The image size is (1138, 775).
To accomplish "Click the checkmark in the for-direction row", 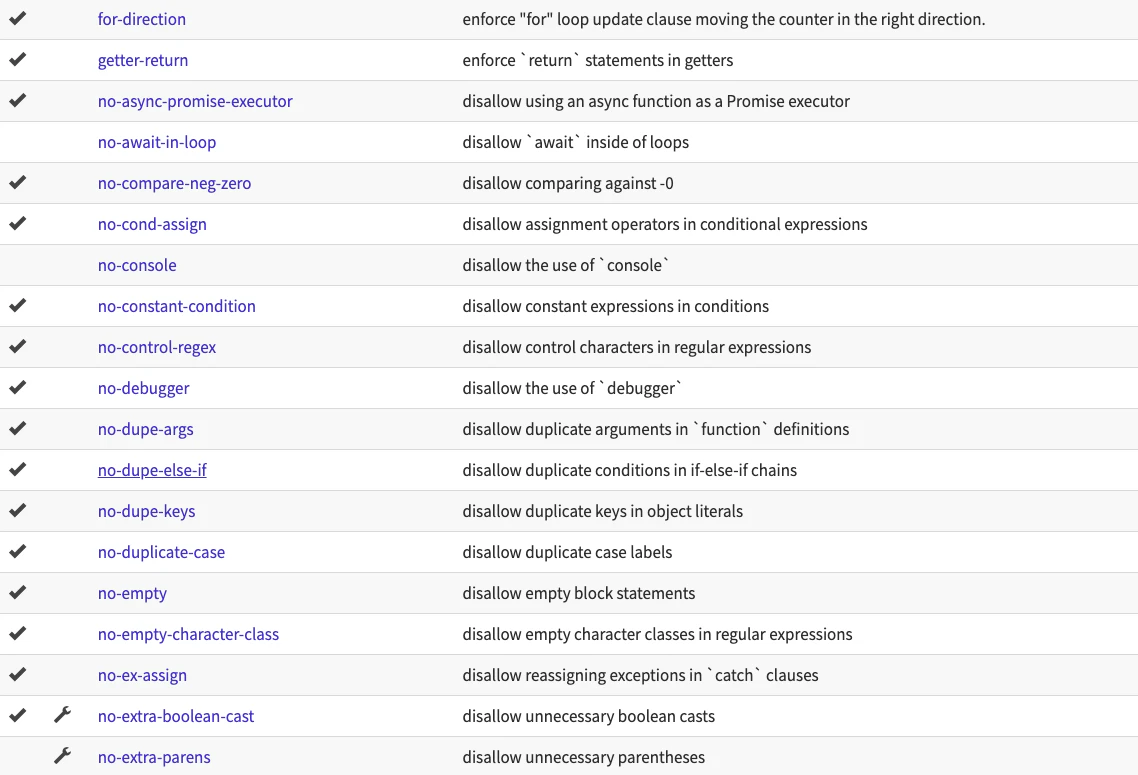I will click(x=17, y=18).
